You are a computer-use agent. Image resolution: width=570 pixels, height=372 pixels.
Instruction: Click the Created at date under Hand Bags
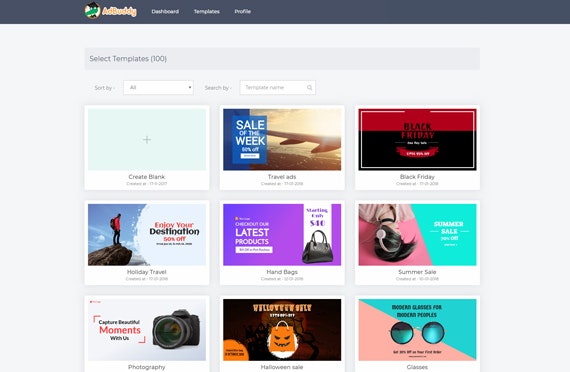point(282,279)
